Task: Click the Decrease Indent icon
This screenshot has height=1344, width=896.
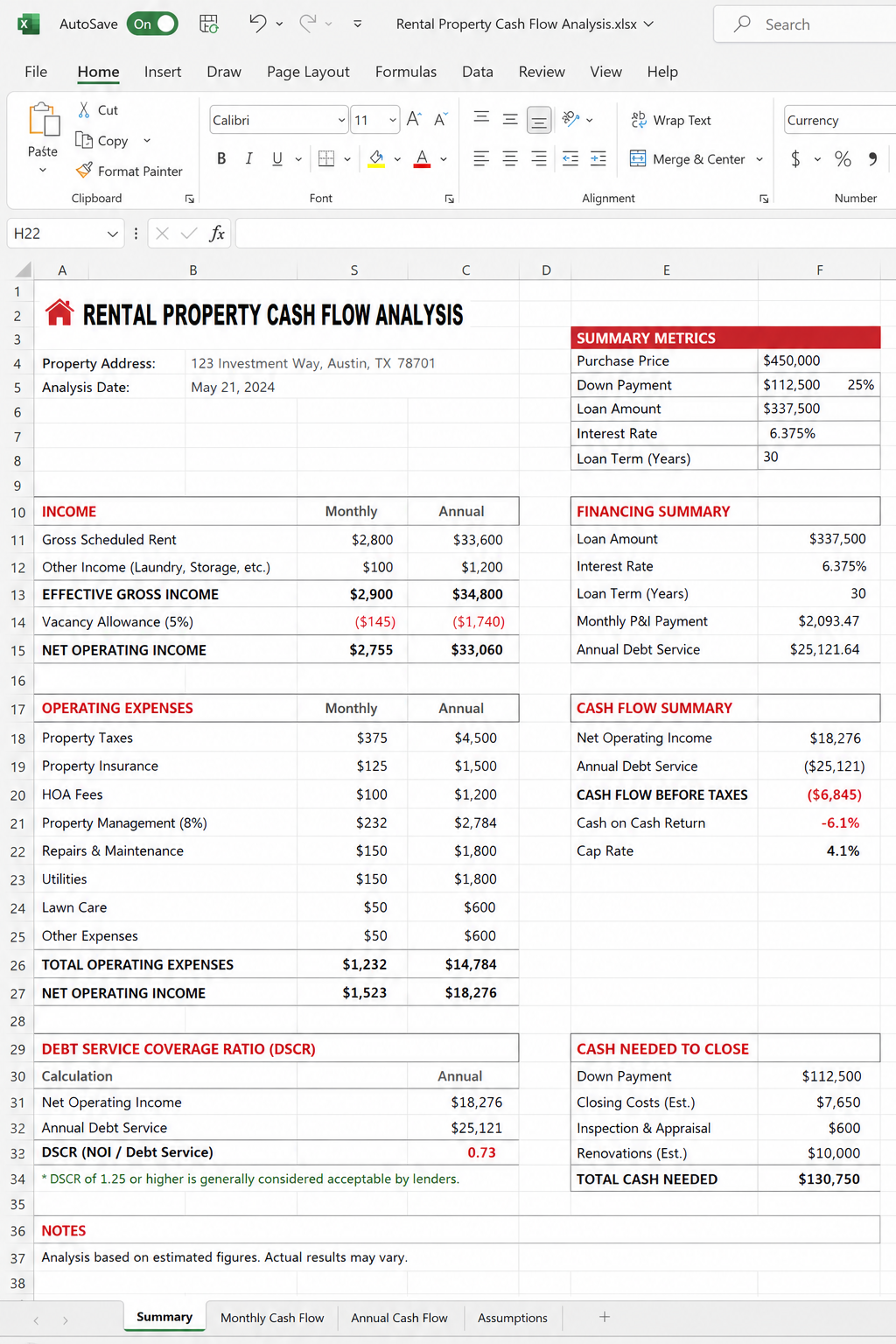Action: click(x=570, y=158)
